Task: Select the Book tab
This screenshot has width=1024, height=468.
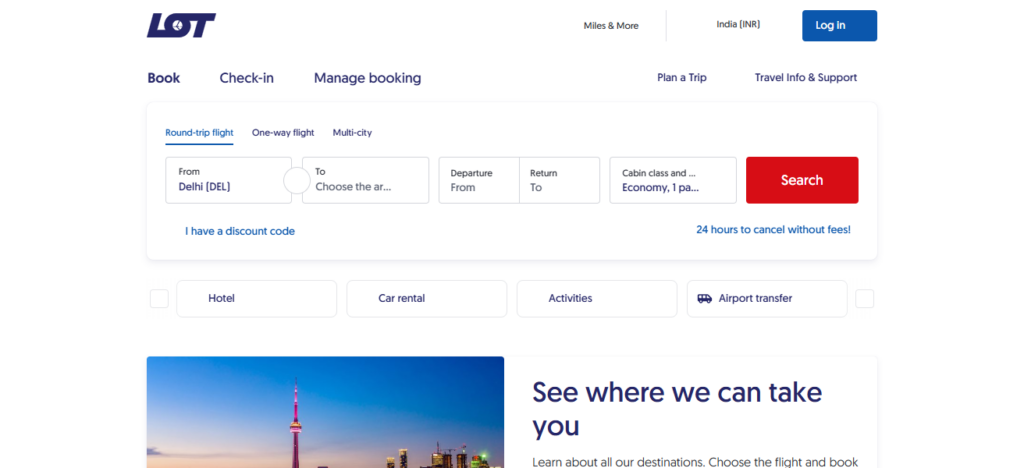Action: tap(163, 78)
